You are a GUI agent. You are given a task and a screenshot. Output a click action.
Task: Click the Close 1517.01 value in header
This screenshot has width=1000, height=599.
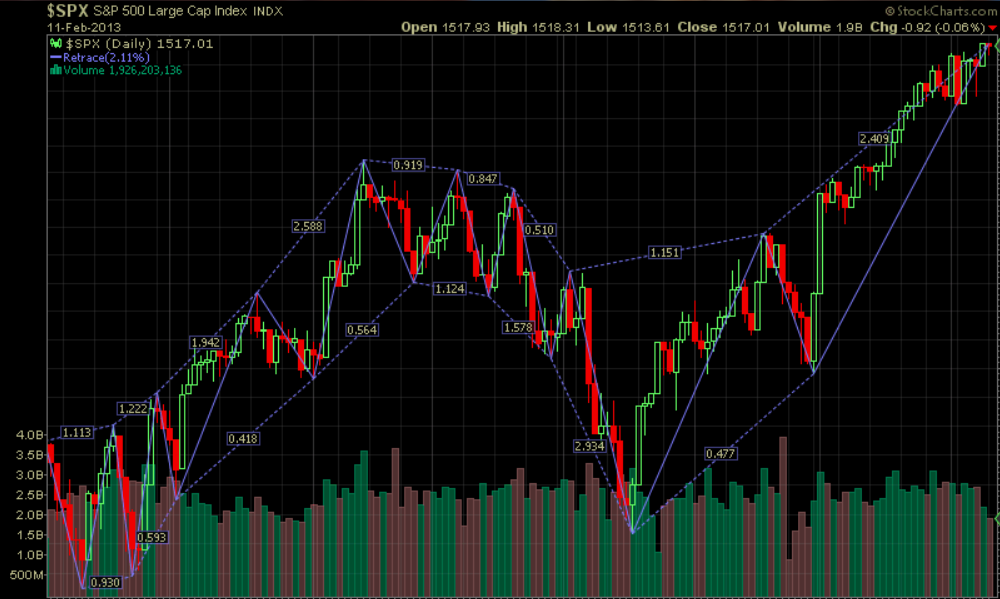(x=723, y=27)
